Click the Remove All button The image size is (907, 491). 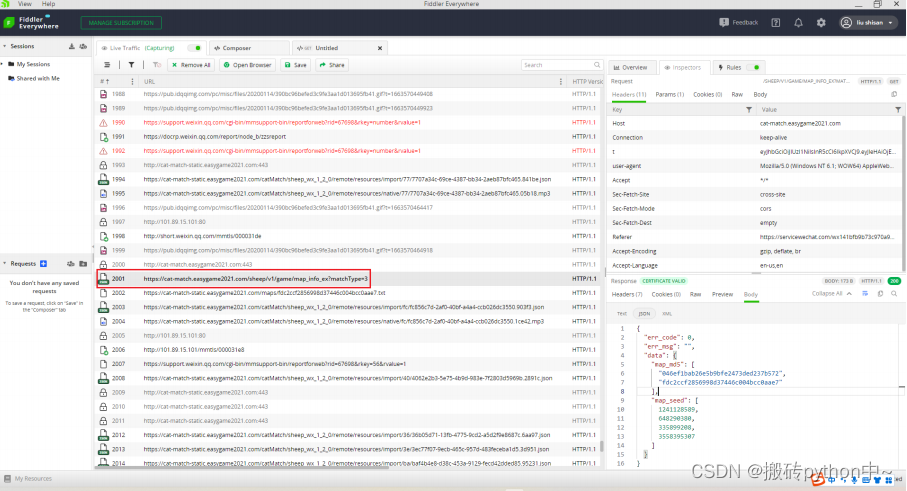point(190,65)
